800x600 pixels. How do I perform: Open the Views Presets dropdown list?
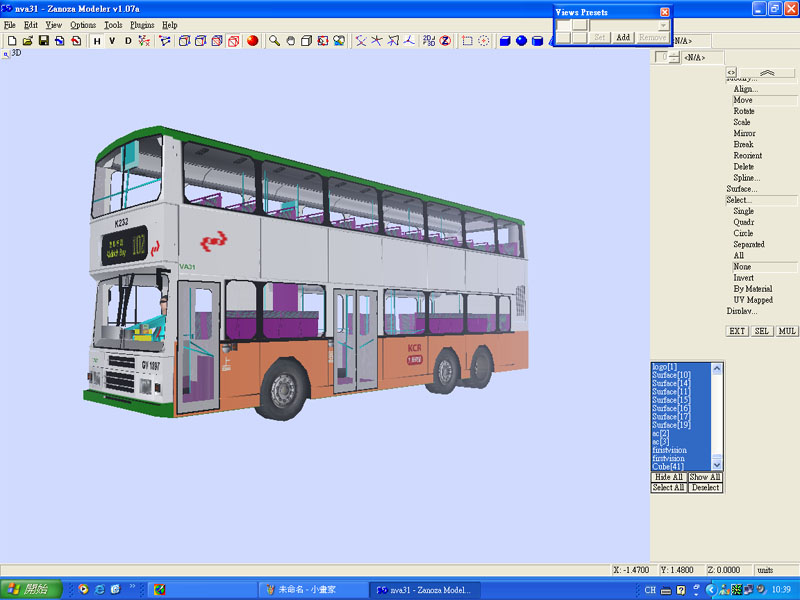click(x=663, y=24)
